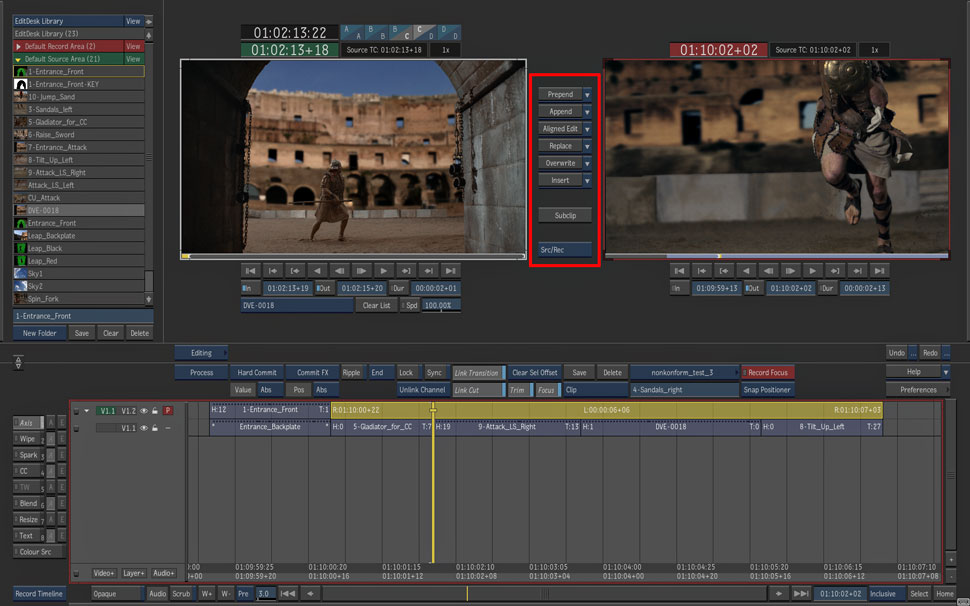Toggle the Ripple edit mode
Image resolution: width=970 pixels, height=606 pixels.
351,372
